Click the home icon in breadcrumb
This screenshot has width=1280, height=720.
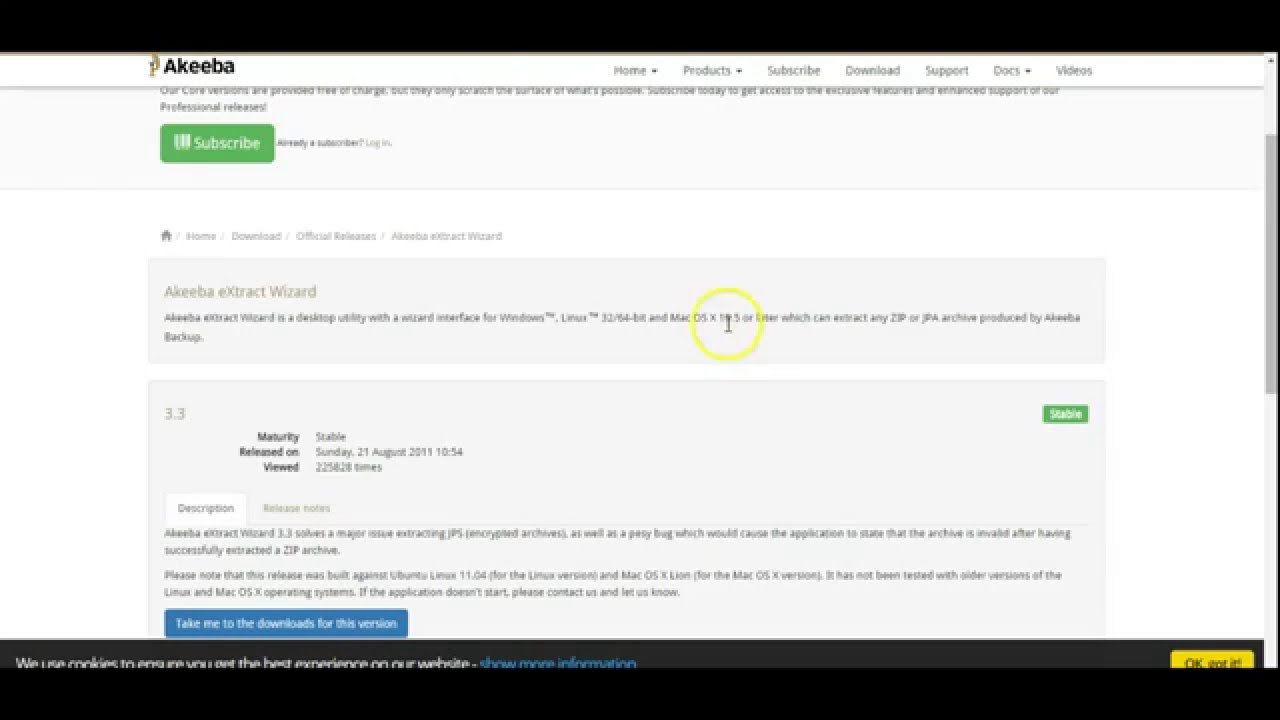[x=166, y=236]
